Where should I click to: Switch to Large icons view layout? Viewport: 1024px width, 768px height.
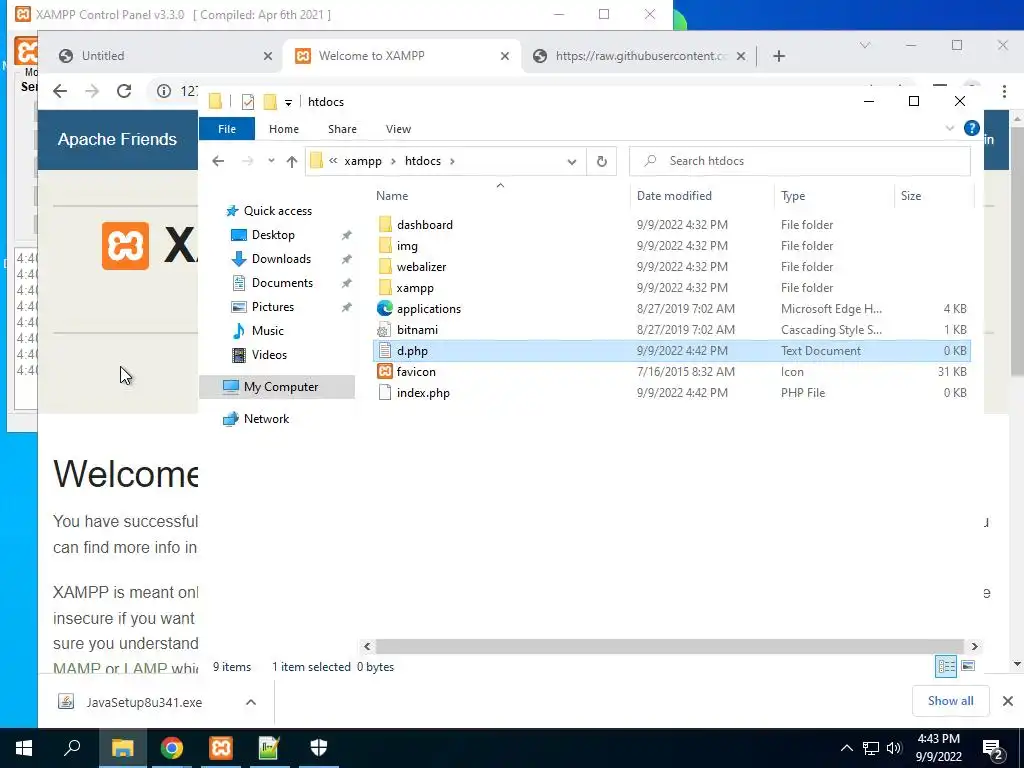(x=968, y=666)
